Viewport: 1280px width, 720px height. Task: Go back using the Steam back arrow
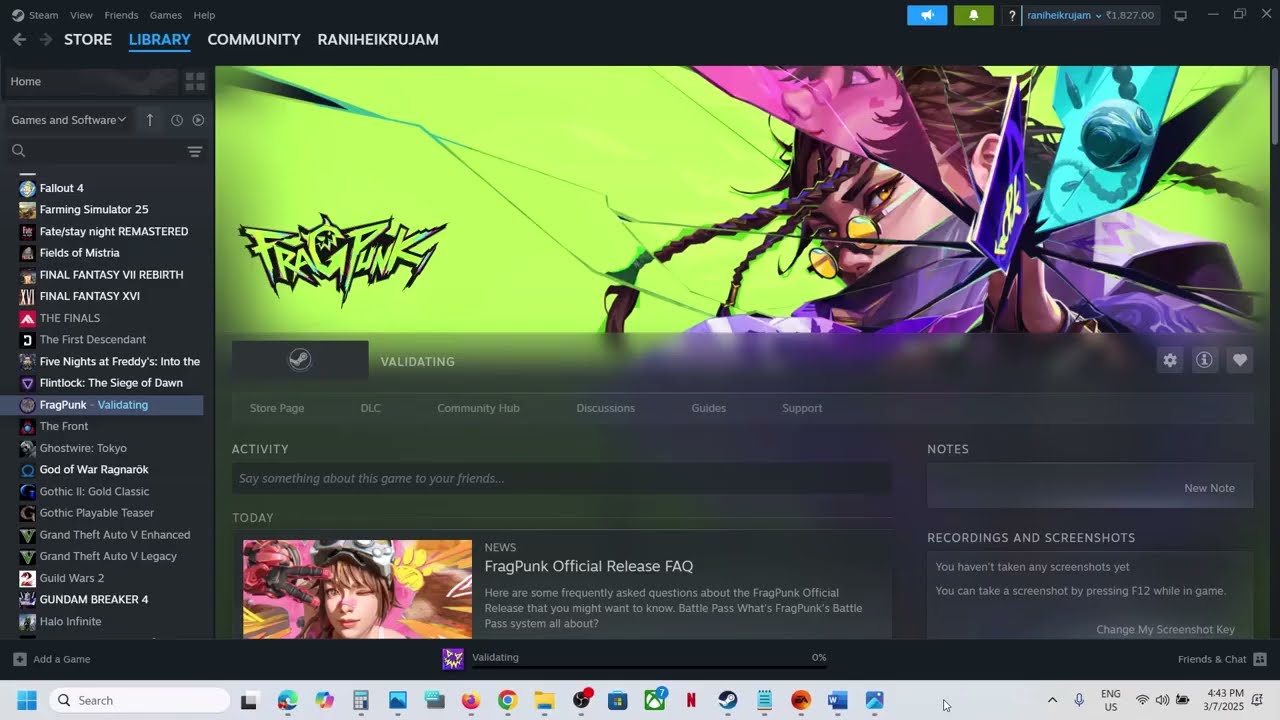(x=19, y=39)
